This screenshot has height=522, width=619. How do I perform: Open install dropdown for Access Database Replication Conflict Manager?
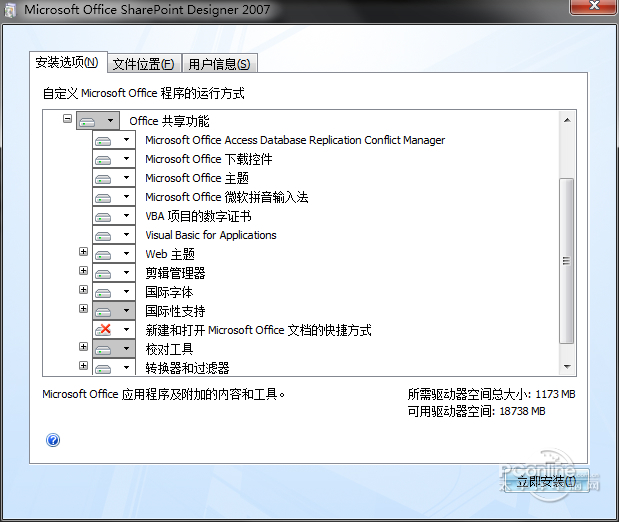click(x=114, y=140)
